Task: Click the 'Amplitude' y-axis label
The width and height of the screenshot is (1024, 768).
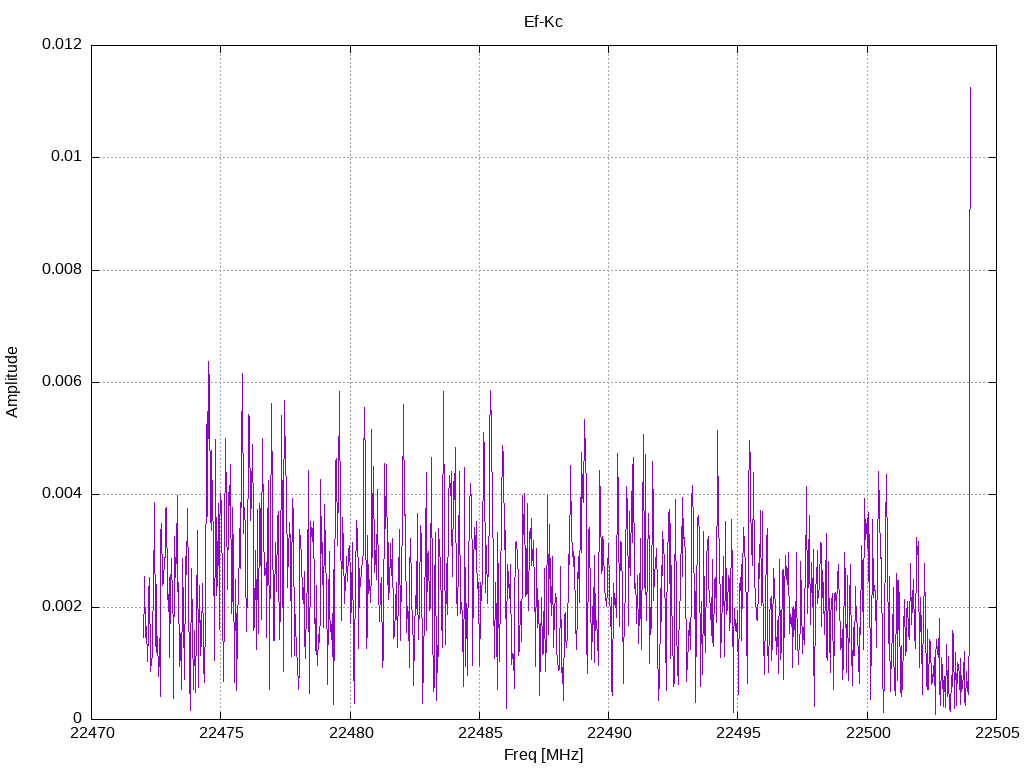Action: pos(12,382)
